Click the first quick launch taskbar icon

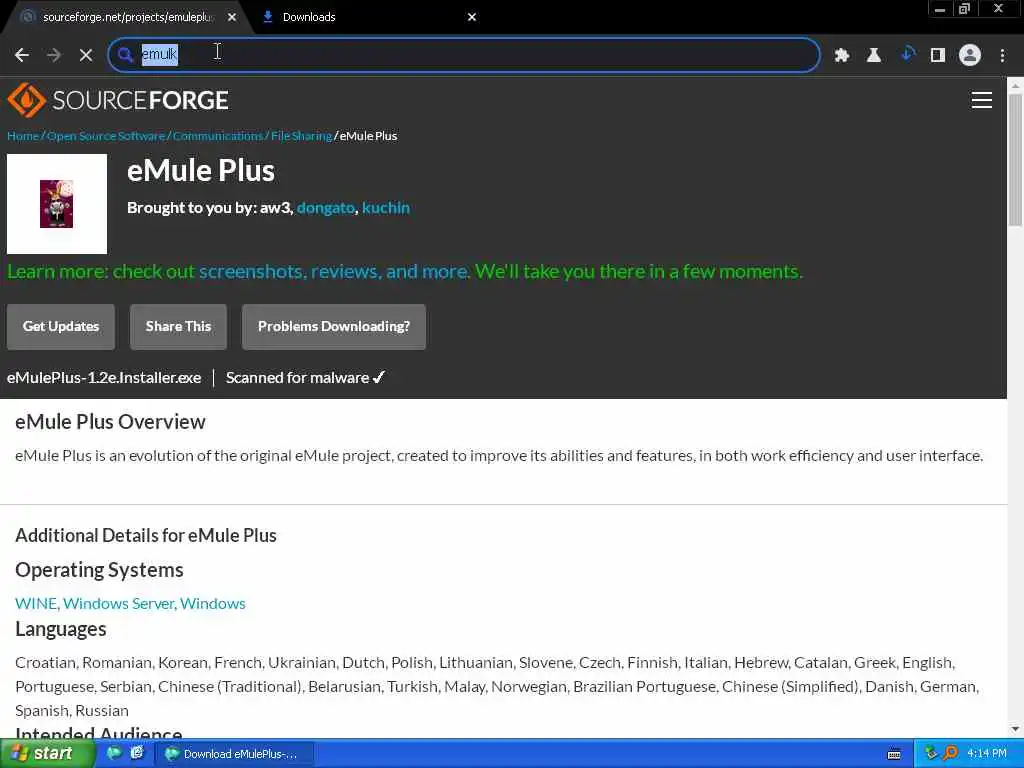(114, 754)
